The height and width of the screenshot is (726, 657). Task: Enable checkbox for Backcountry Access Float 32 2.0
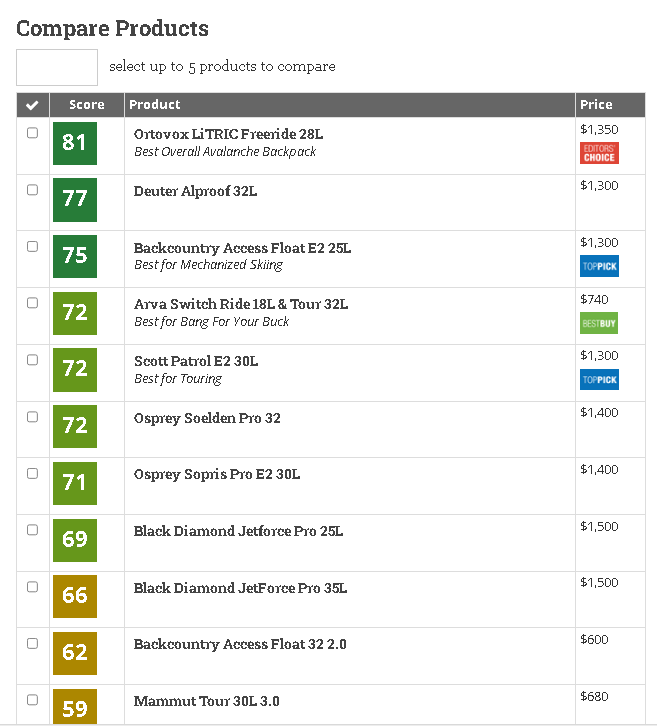(32, 644)
